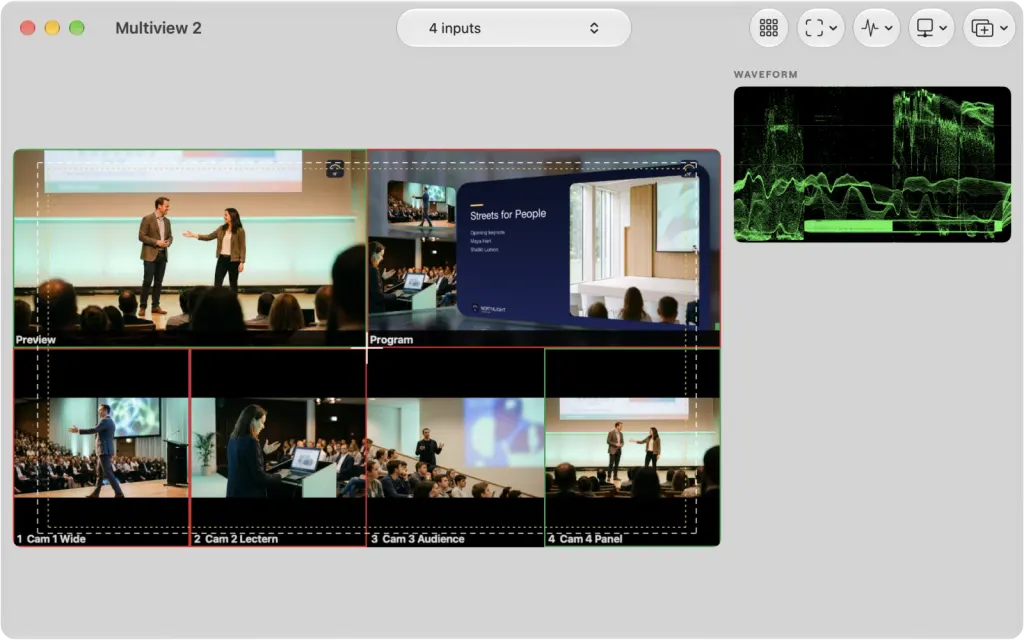This screenshot has height=640, width=1024.
Task: Click the 'Streets for People' slide title
Action: [x=508, y=214]
